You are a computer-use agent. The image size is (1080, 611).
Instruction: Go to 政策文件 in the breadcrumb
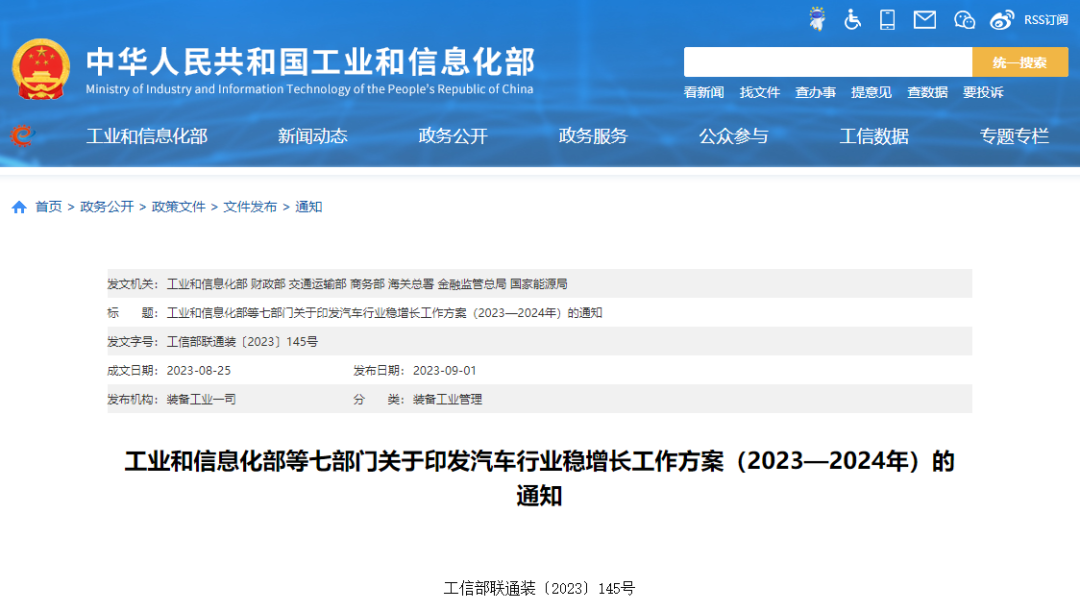coord(178,207)
